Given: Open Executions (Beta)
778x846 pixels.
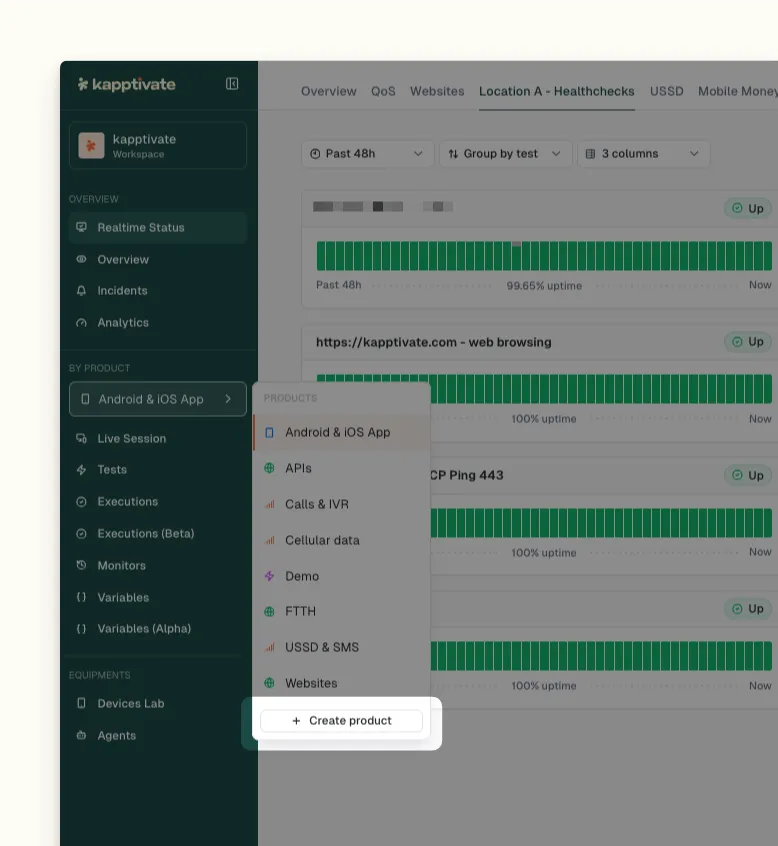Looking at the screenshot, I should coord(158,534).
